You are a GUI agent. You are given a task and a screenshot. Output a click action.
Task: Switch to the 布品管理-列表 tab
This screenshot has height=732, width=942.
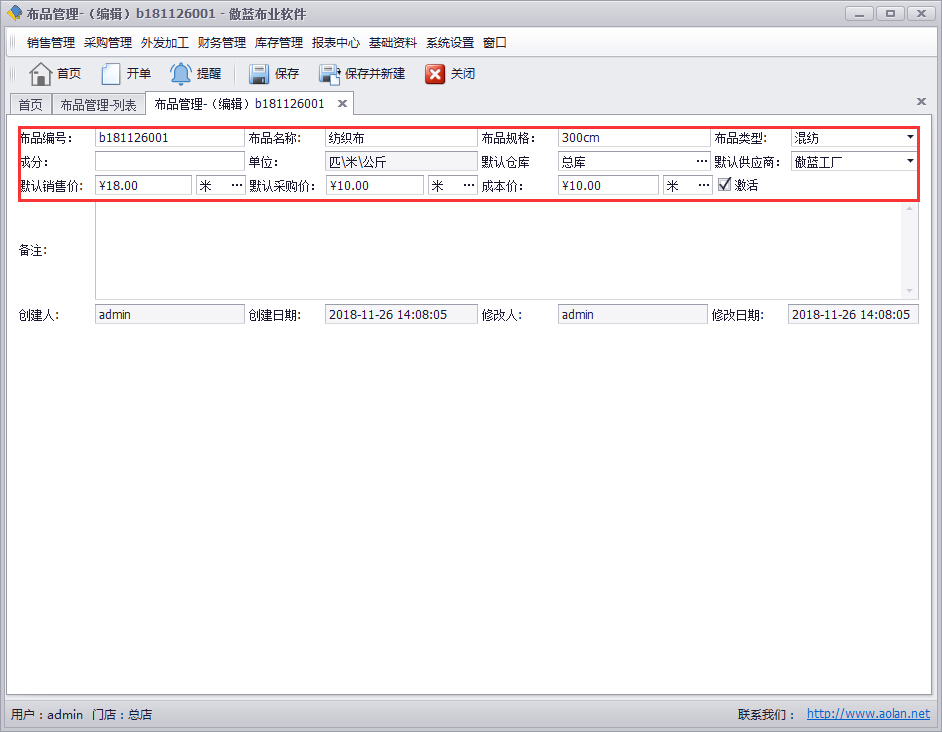coord(98,105)
